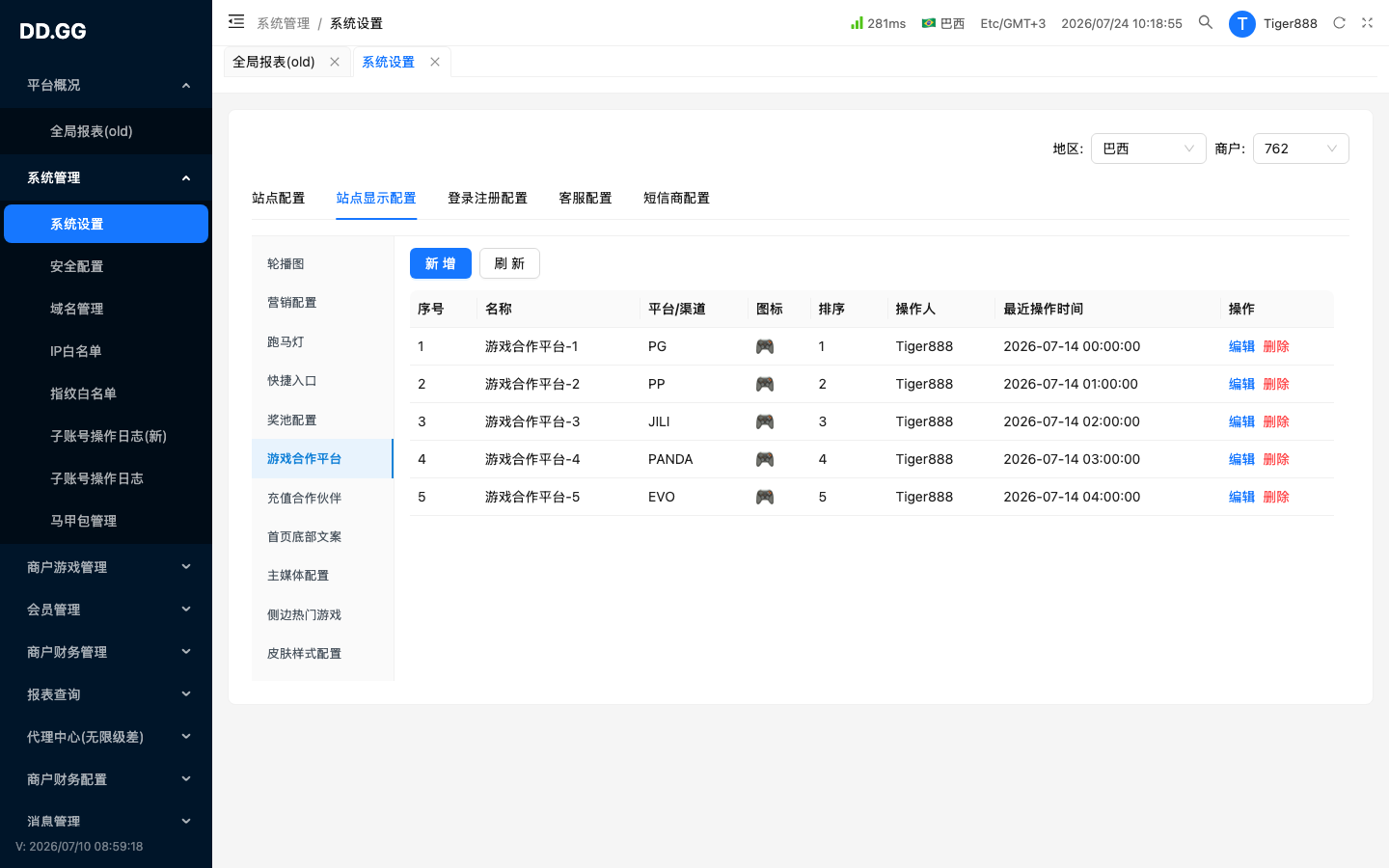Edit 游戏合作平台-4 row
The height and width of the screenshot is (868, 1389).
1241,459
